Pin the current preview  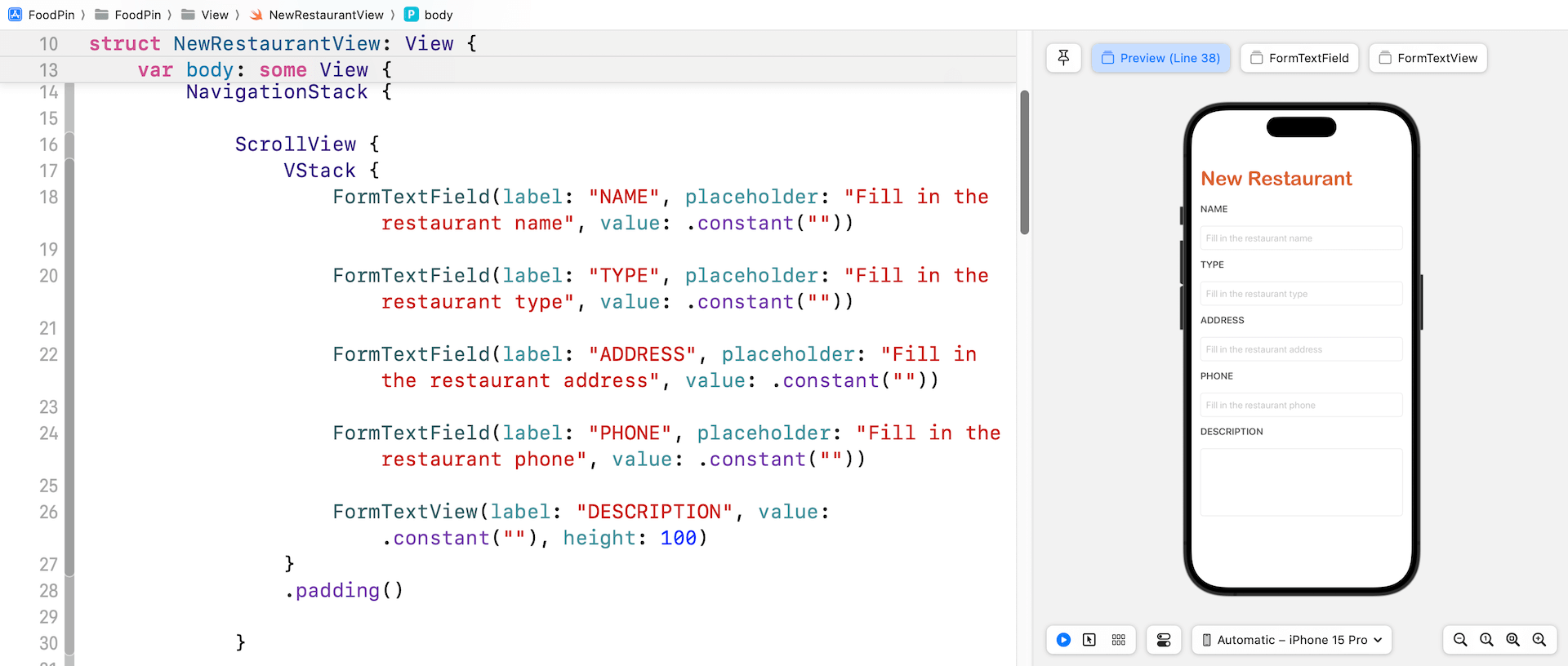coord(1063,58)
